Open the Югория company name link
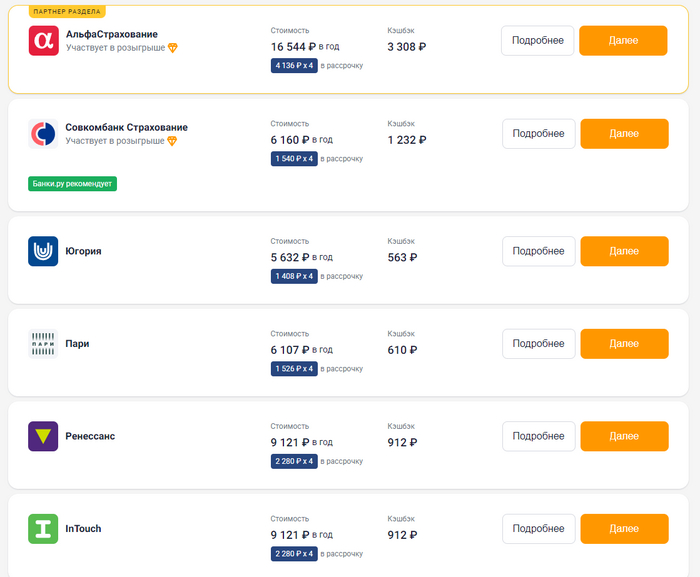The width and height of the screenshot is (700, 577). [83, 251]
